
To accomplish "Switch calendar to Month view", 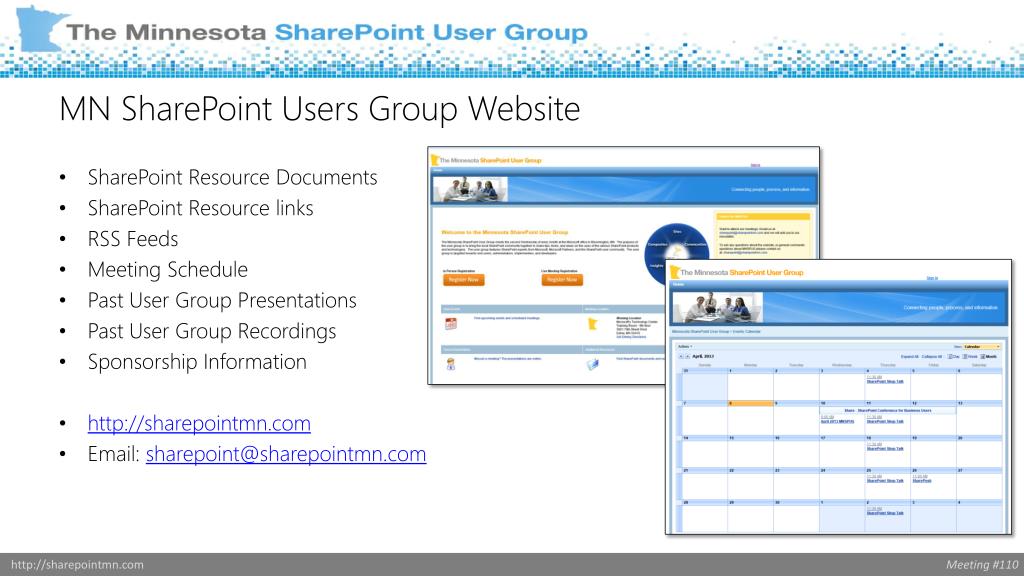I will (x=989, y=357).
